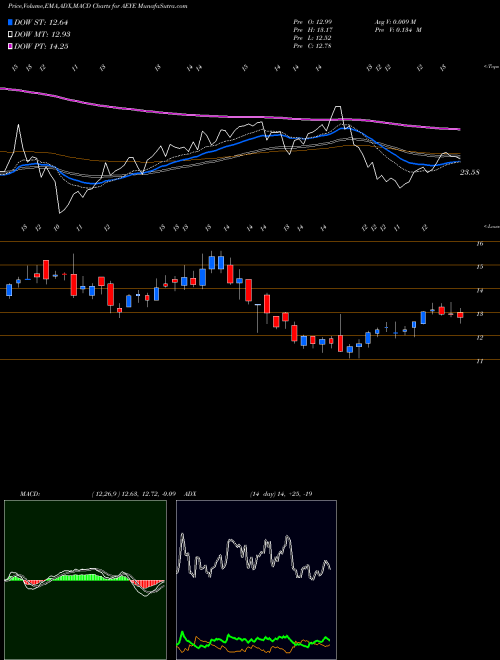Screen dimensions: 500x660
Task: Click price axis label 12
Action: pyautogui.click(x=480, y=338)
